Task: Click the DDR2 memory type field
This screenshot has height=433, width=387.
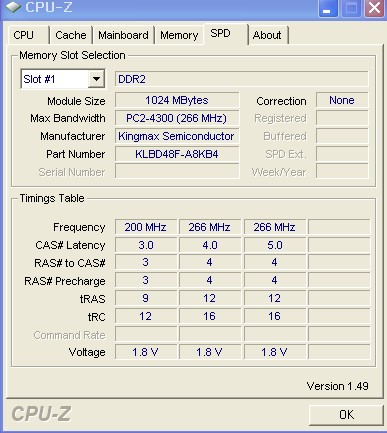Action: [x=242, y=79]
